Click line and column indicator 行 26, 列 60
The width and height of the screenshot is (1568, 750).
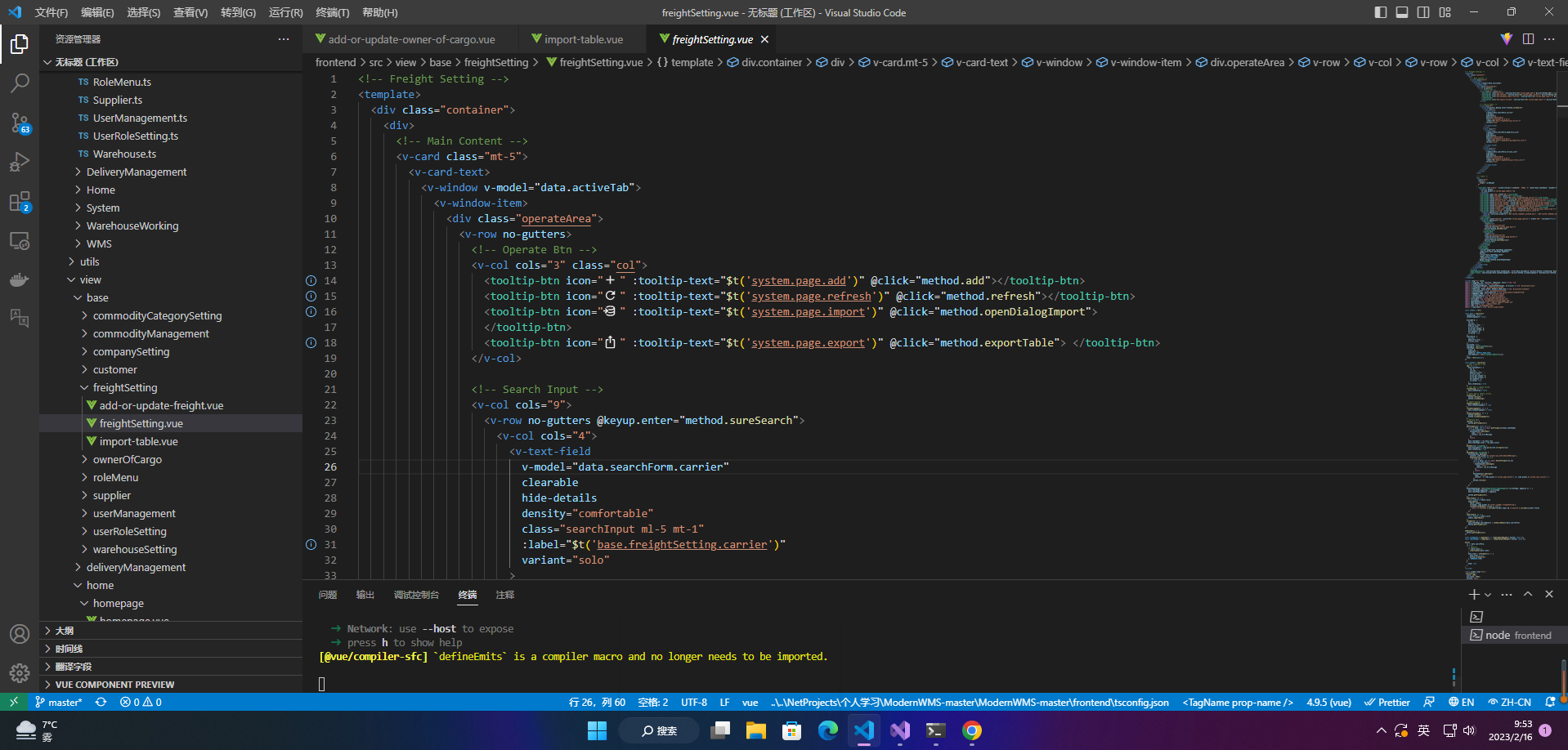click(x=597, y=702)
